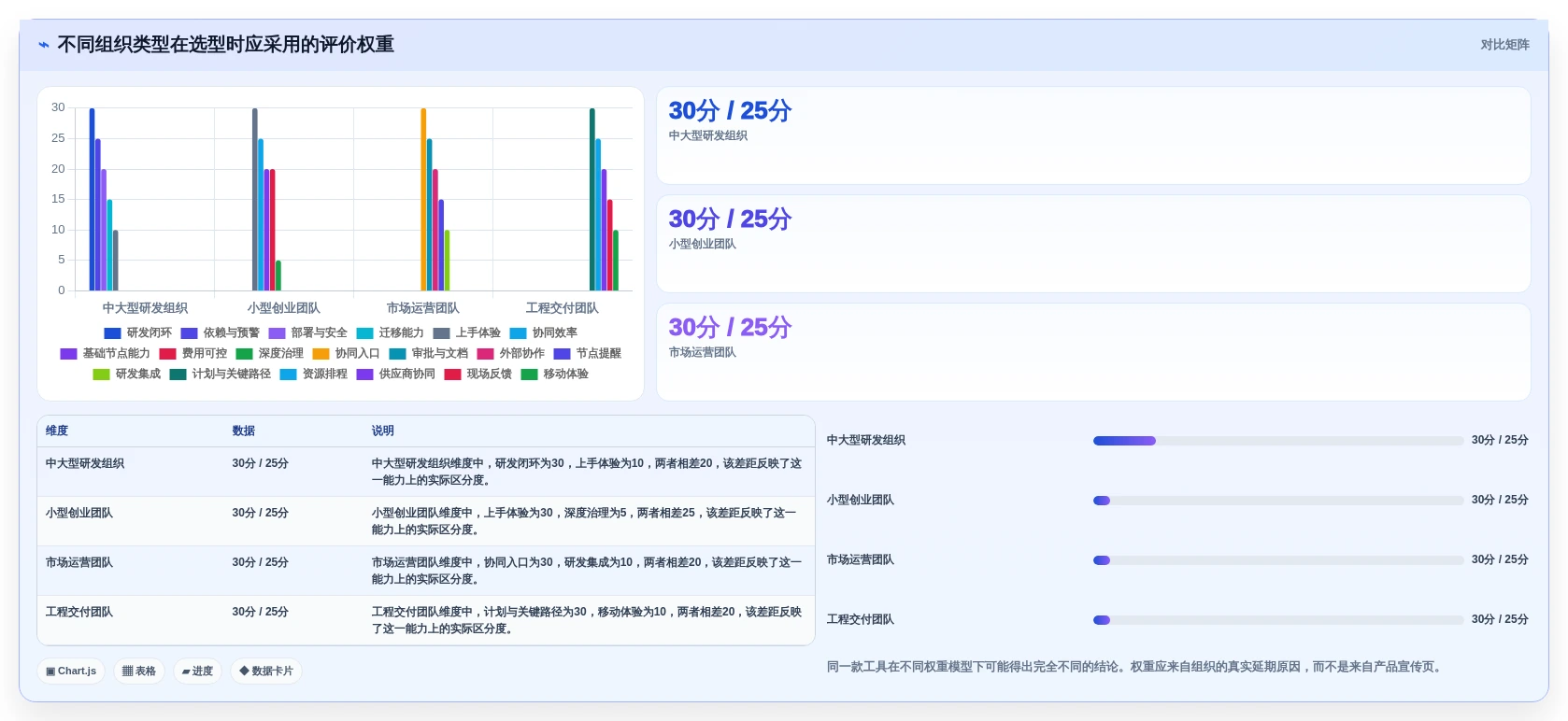Click the 小型创业团队 chart axis label

[283, 307]
